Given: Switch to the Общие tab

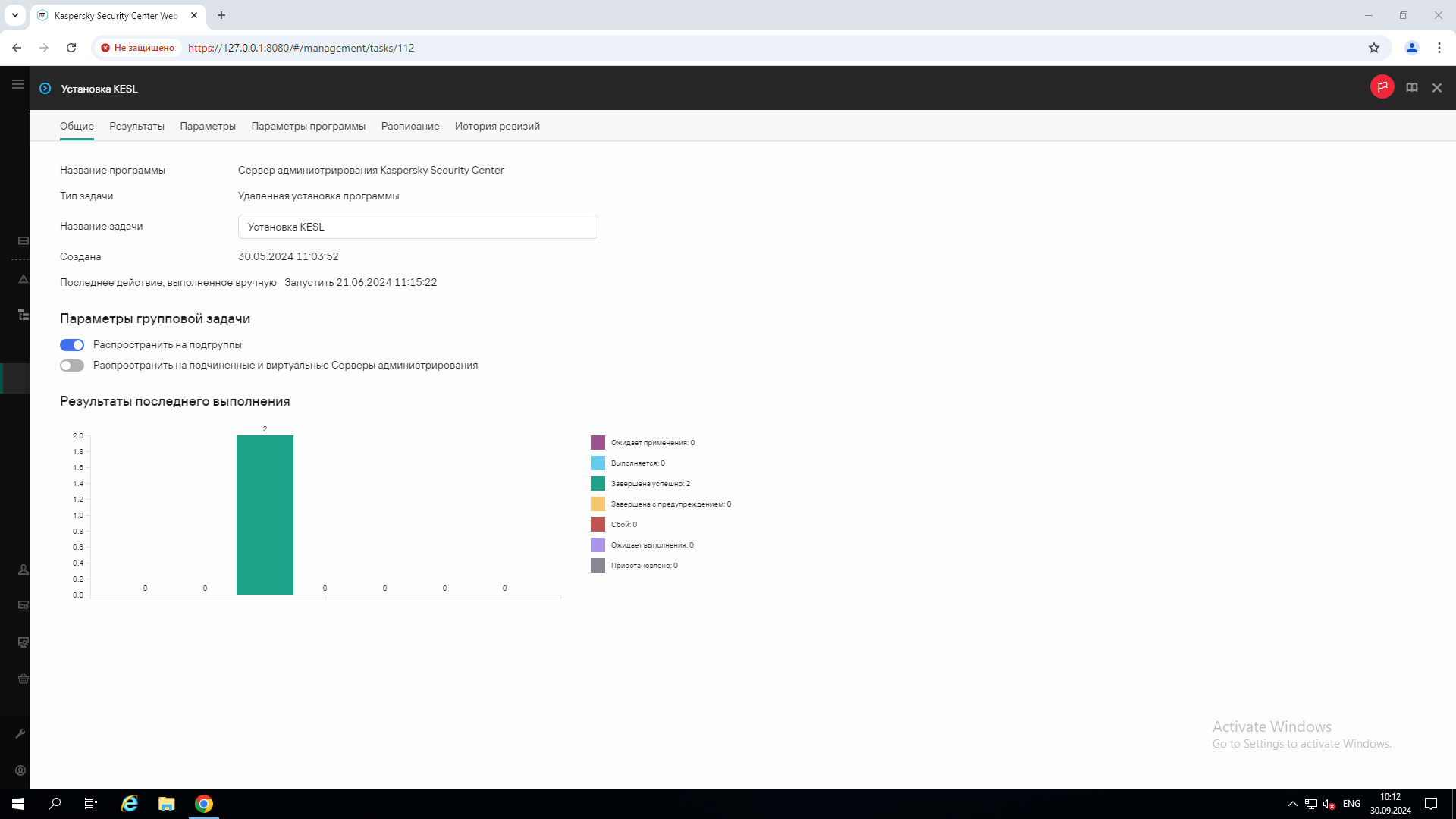Looking at the screenshot, I should 77,127.
